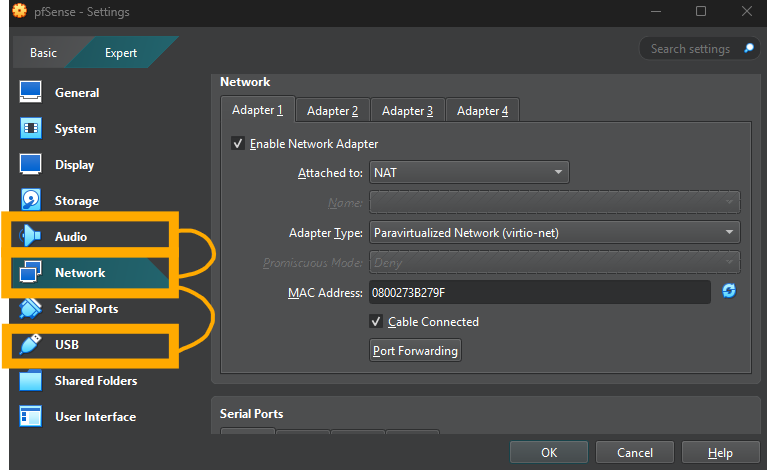Image resolution: width=767 pixels, height=470 pixels.
Task: Click the Serial Ports section heading
Action: tap(251, 414)
